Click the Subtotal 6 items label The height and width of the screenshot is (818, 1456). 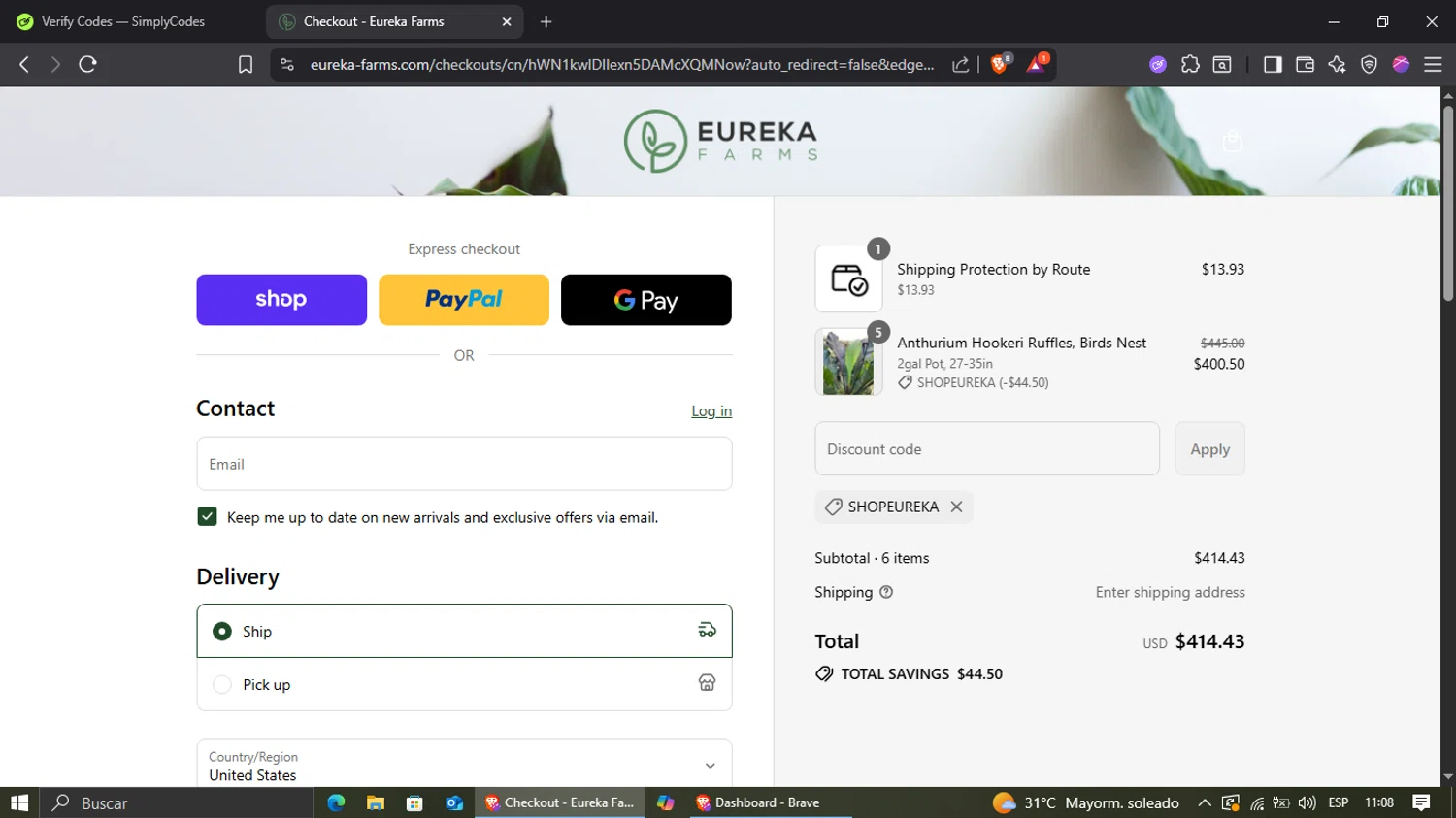[x=872, y=558]
